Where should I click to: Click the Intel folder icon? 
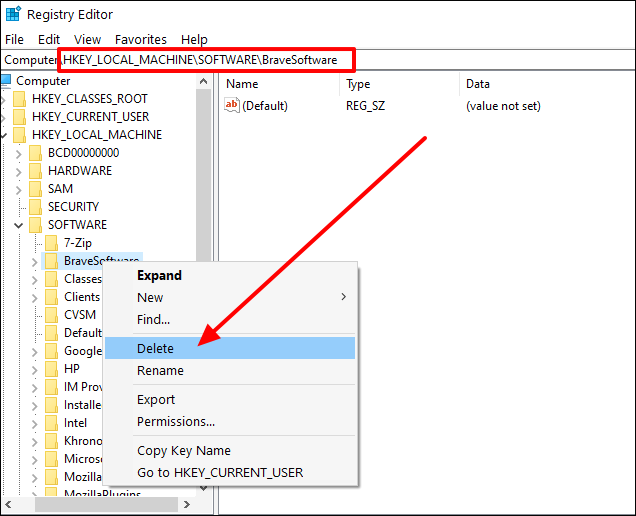[51, 423]
